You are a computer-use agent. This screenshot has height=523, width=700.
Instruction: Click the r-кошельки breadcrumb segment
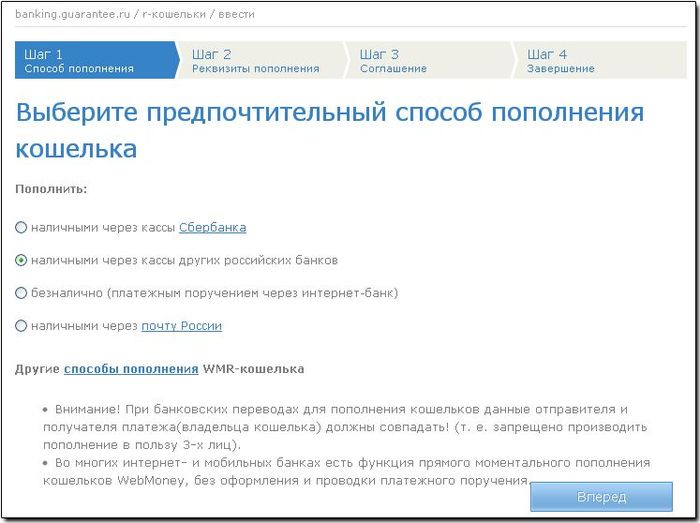tap(174, 14)
